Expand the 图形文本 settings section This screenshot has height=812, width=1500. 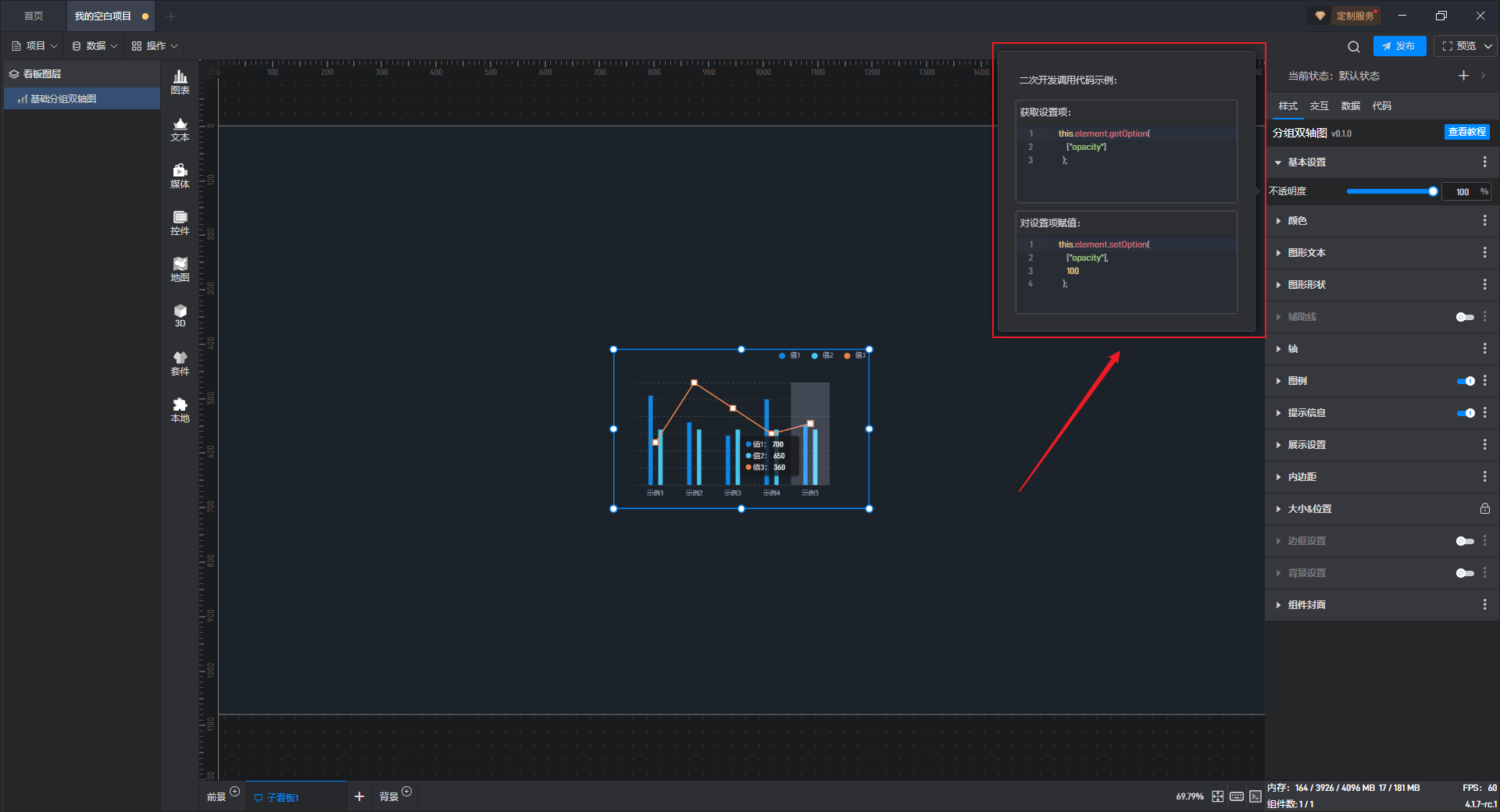(x=1306, y=253)
